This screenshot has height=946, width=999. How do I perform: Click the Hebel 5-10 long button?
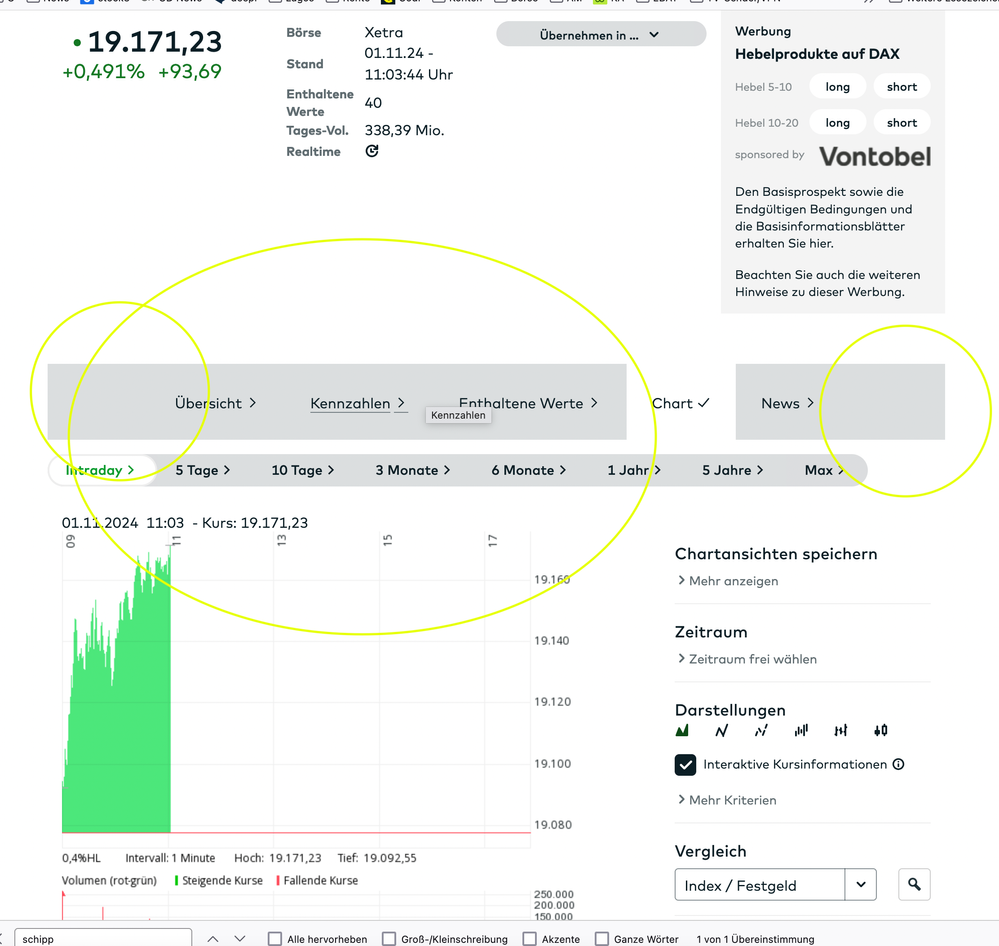point(837,87)
